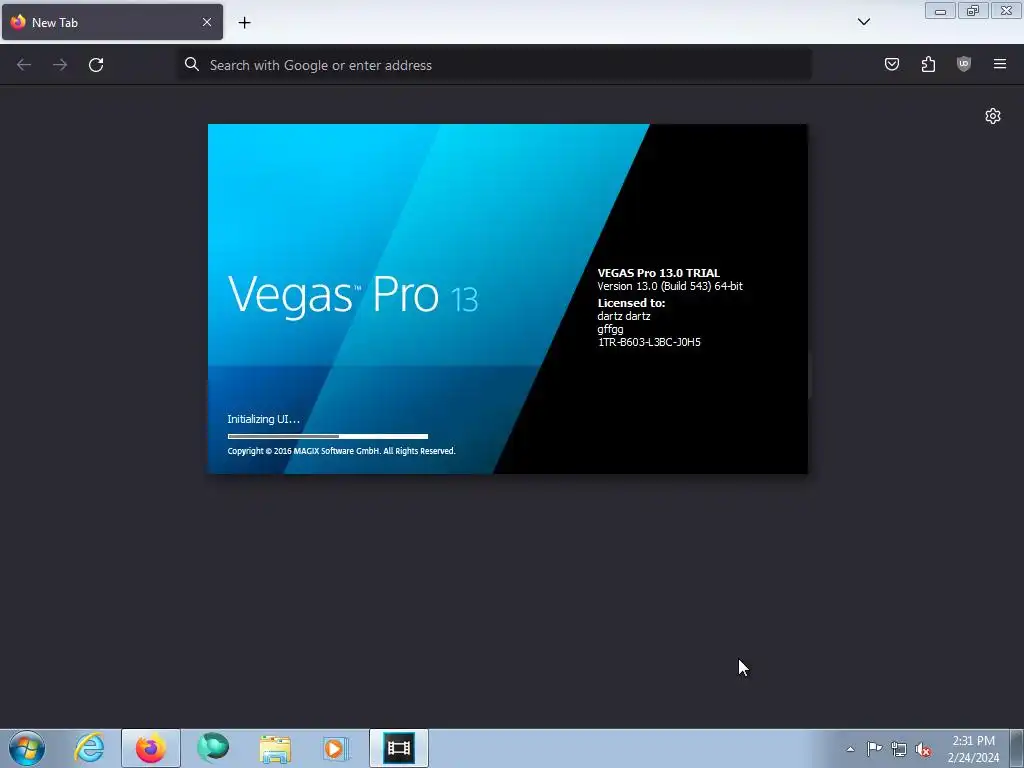Expand the list all tabs chevron

pyautogui.click(x=864, y=22)
